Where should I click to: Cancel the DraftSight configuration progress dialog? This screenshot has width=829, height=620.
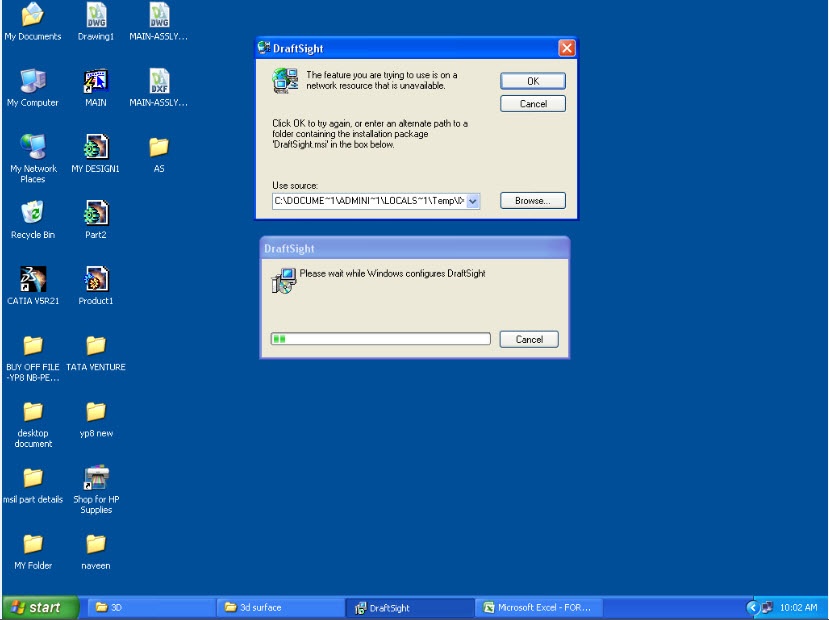click(529, 339)
